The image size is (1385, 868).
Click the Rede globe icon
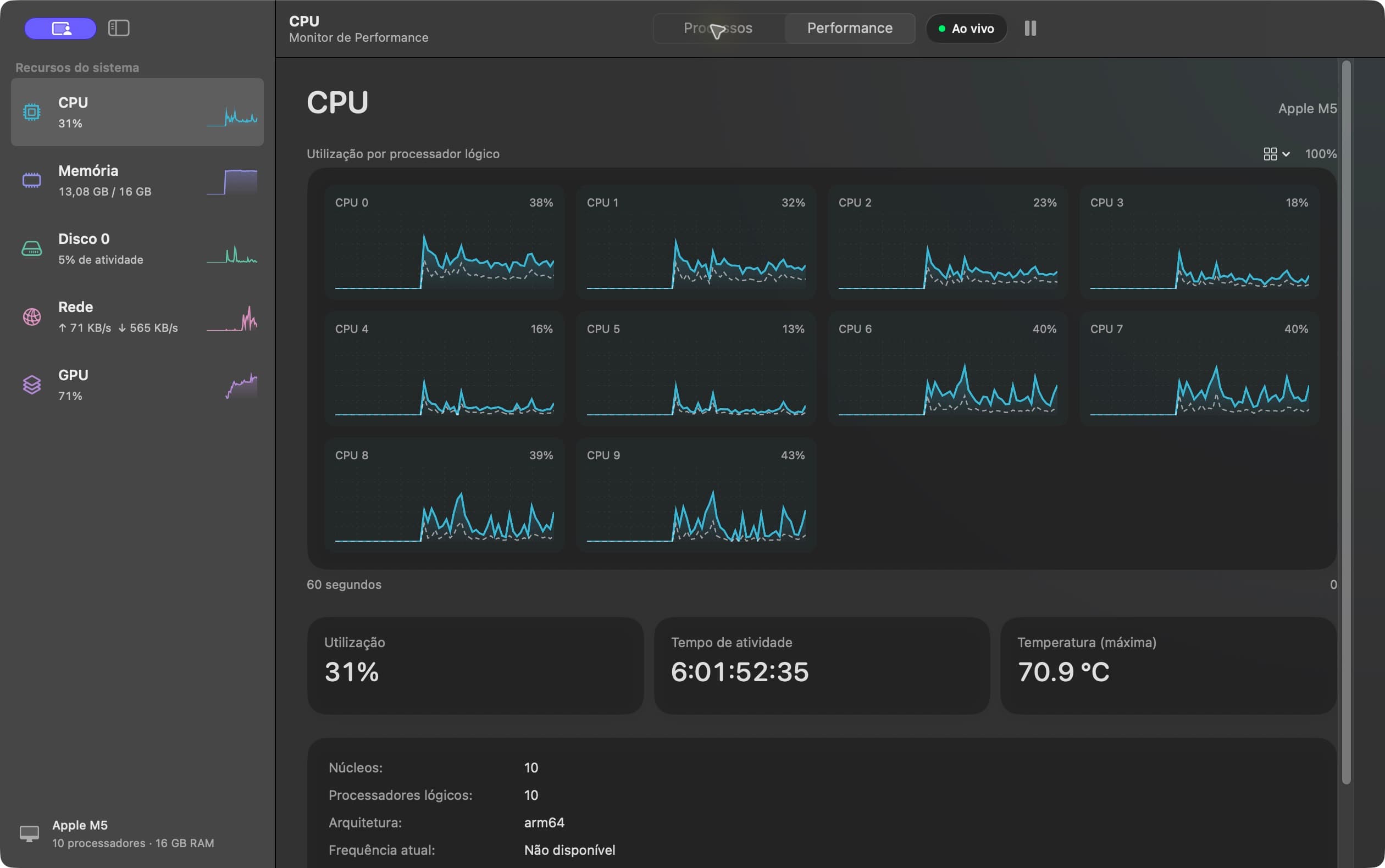point(31,316)
